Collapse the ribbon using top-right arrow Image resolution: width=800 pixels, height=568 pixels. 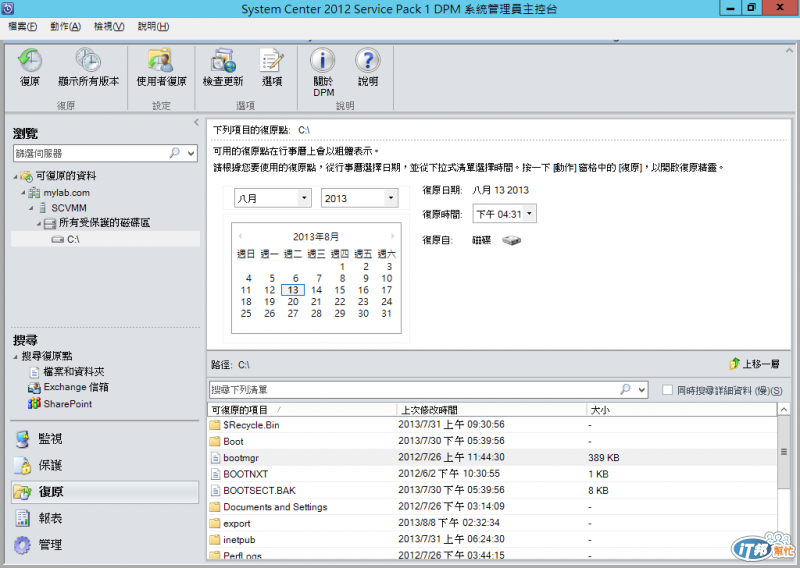[x=789, y=51]
